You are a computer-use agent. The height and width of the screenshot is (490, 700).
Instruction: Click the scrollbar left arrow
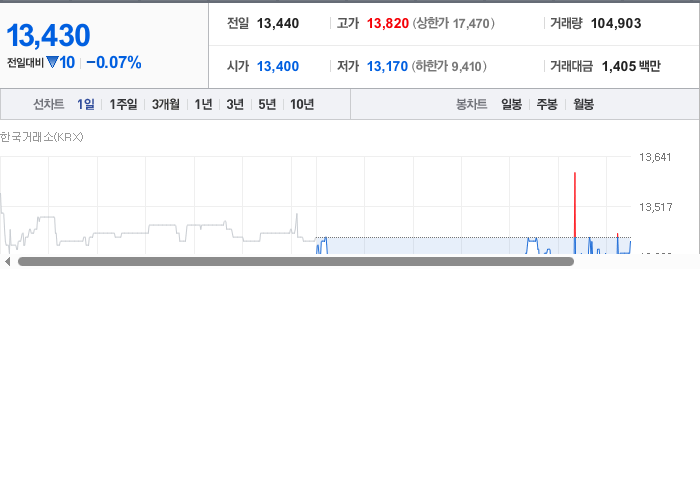(x=7, y=262)
